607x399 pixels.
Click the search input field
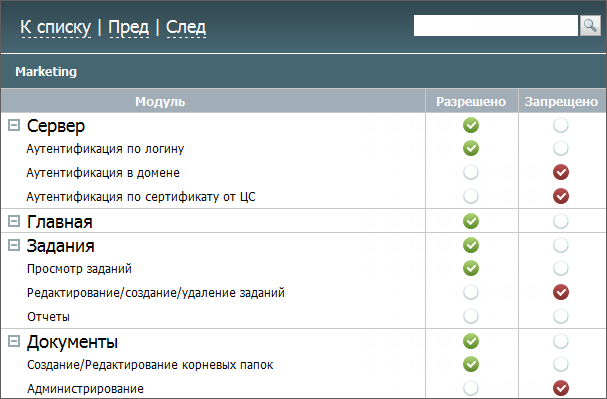tap(496, 26)
